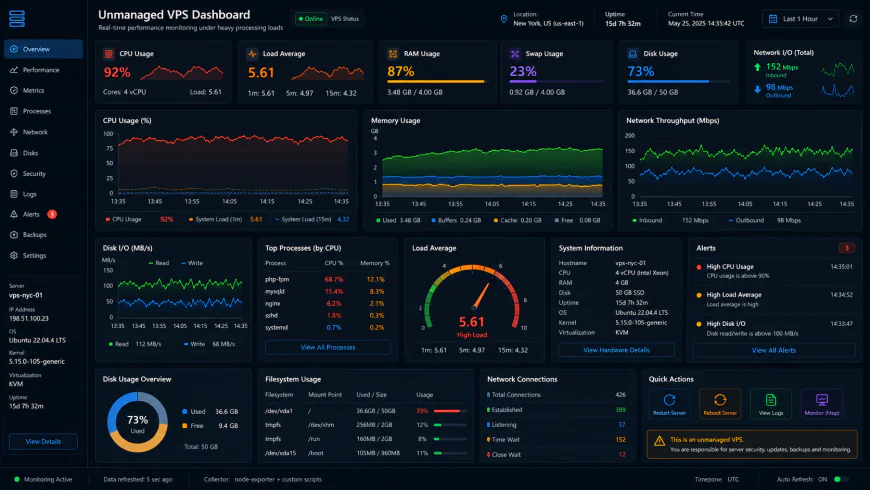Image resolution: width=870 pixels, height=490 pixels.
Task: Click the Disk Usage 73% progress bar
Action: click(679, 82)
